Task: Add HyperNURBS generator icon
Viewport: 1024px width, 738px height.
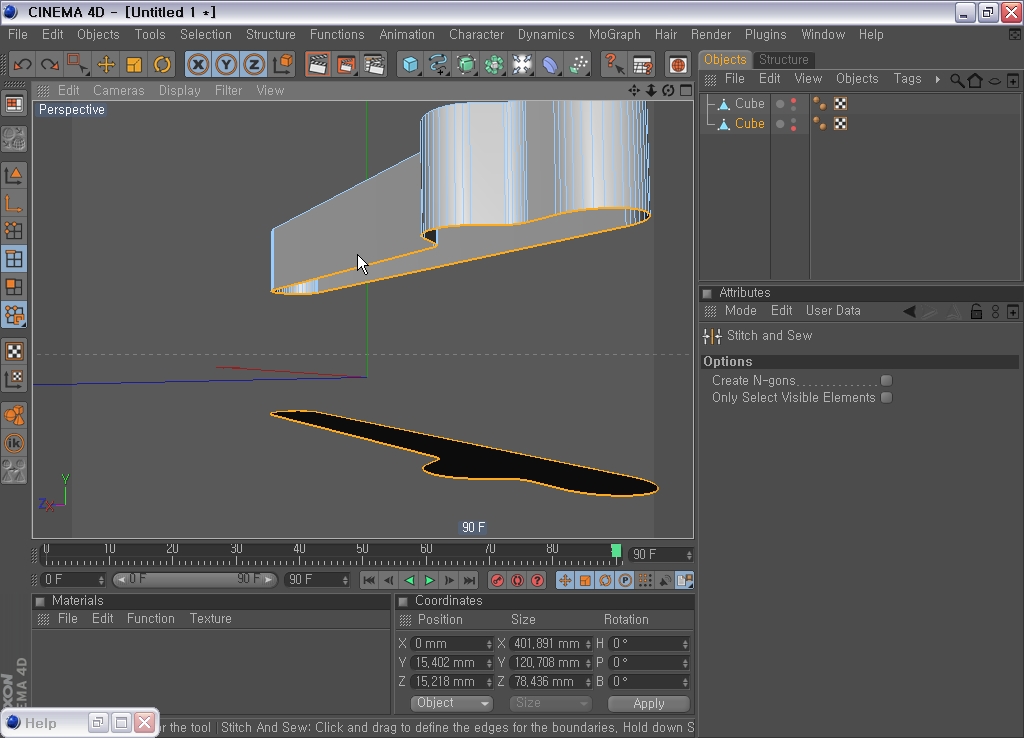Action: (466, 64)
